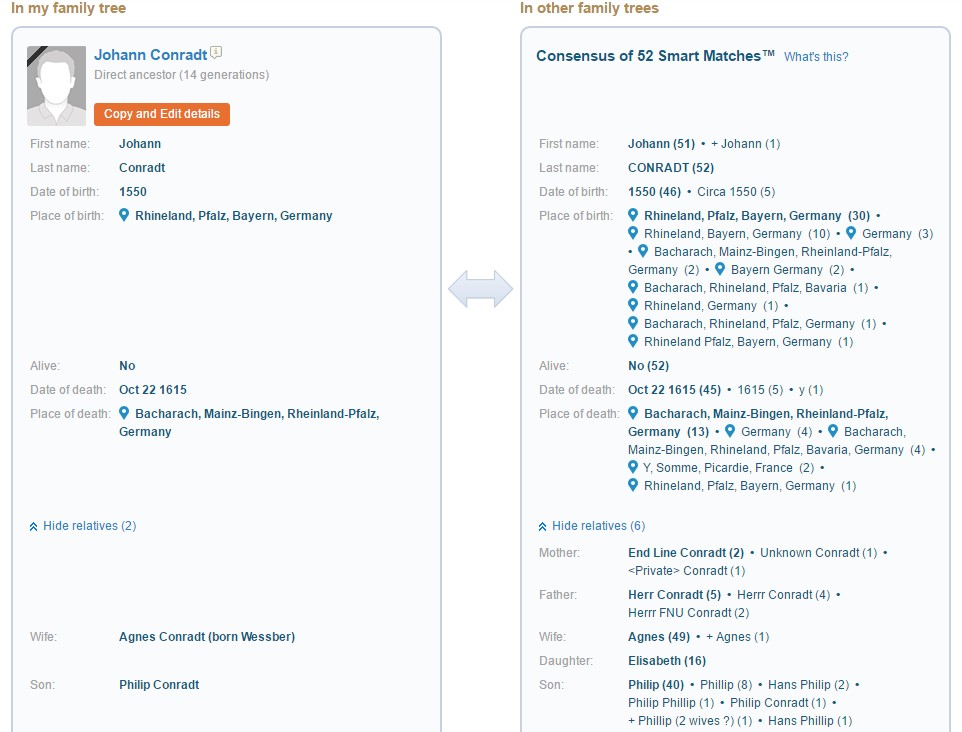The width and height of the screenshot is (962, 732).
Task: Click pin icon for Bacharach death place (13)
Action: coord(634,413)
